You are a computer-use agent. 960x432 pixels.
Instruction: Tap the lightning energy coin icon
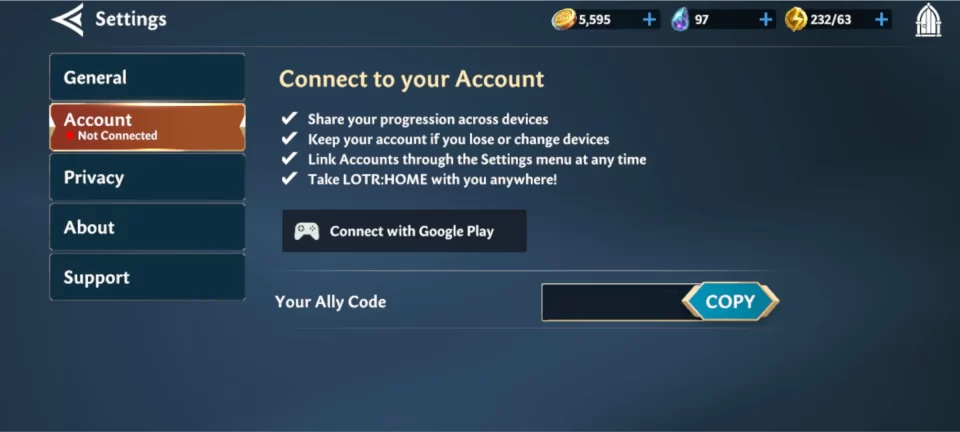pyautogui.click(x=796, y=20)
